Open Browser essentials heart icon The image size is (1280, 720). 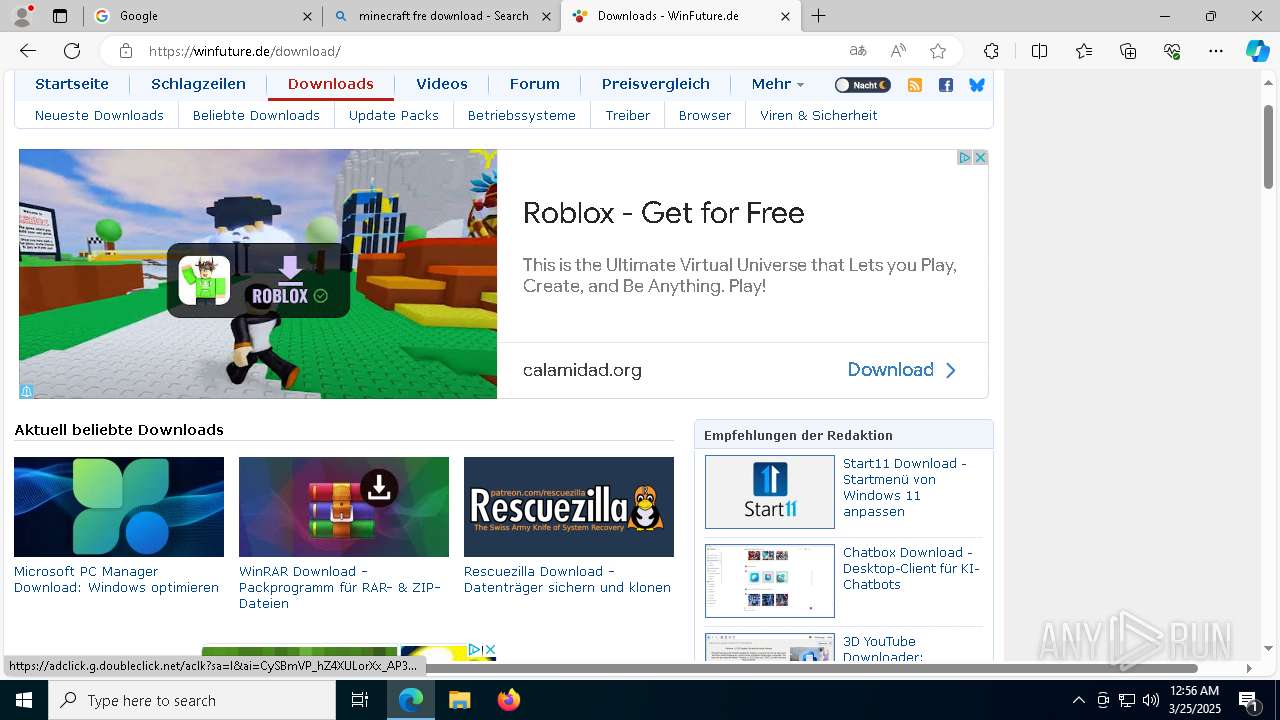1172,51
